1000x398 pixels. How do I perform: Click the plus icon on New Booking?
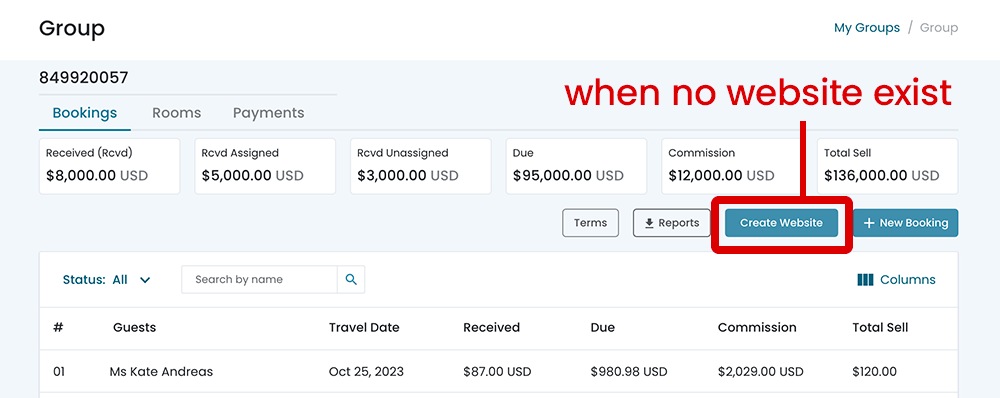[x=868, y=223]
